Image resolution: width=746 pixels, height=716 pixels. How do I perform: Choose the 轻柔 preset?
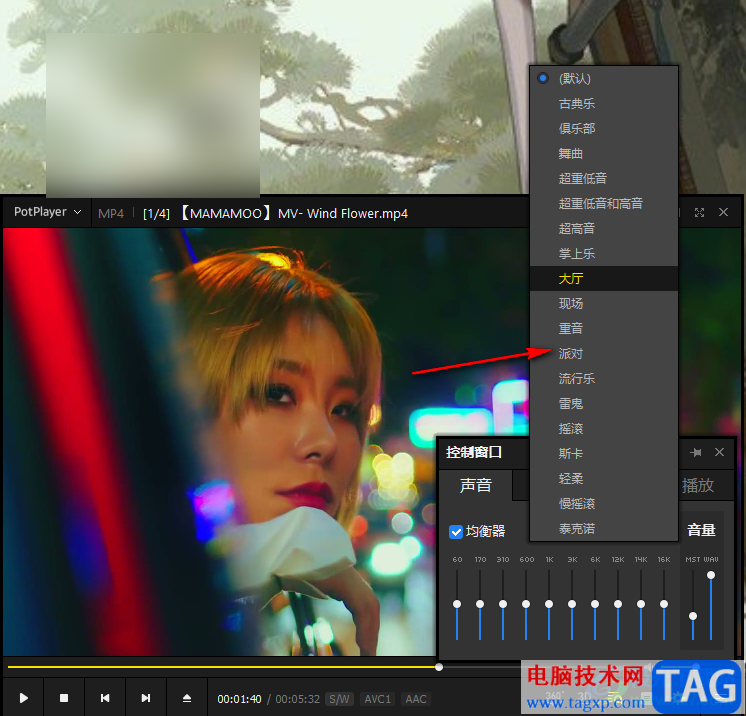coord(604,479)
